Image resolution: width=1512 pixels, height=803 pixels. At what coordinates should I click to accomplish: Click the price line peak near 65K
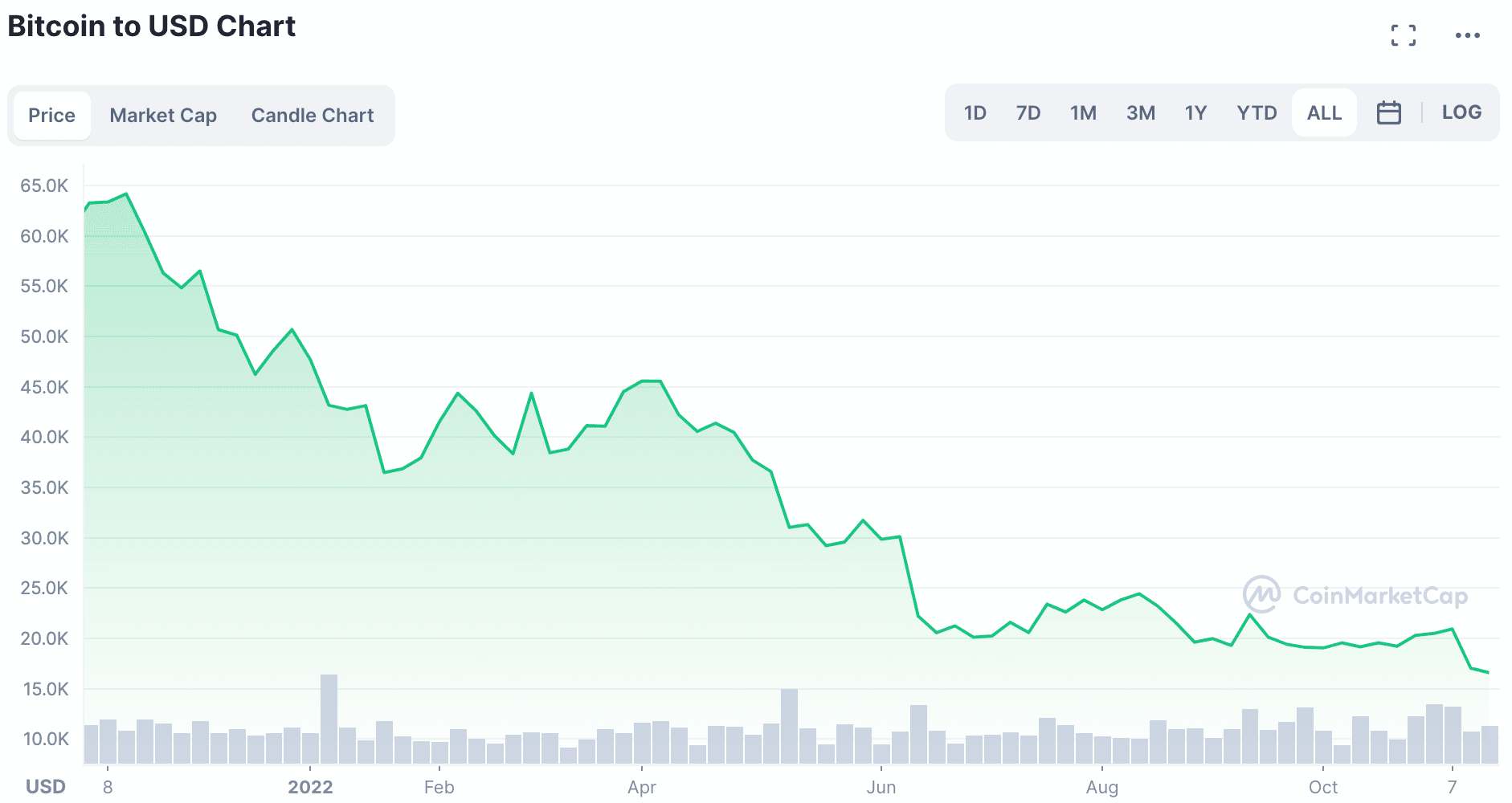pyautogui.click(x=126, y=194)
